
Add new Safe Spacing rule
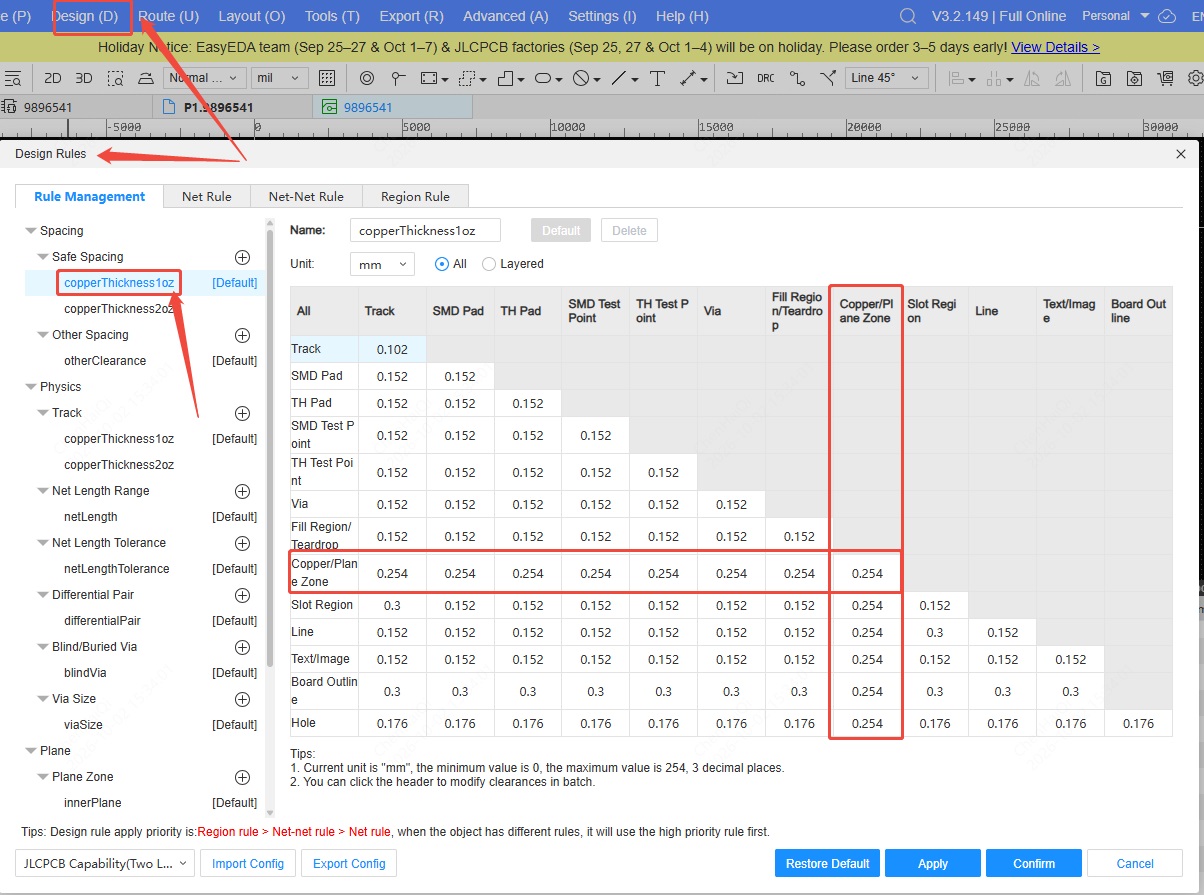(242, 257)
